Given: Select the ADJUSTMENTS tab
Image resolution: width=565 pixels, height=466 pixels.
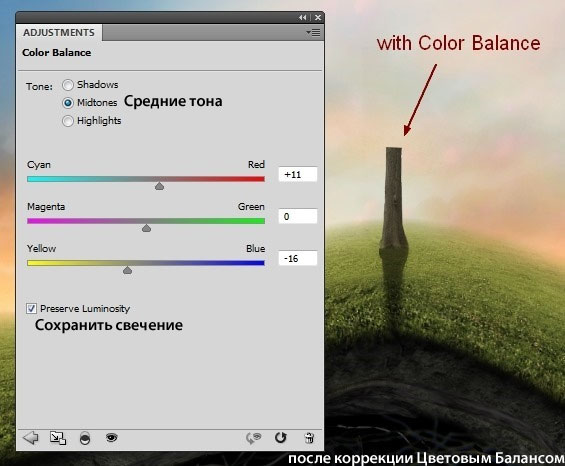Looking at the screenshot, I should 59,33.
